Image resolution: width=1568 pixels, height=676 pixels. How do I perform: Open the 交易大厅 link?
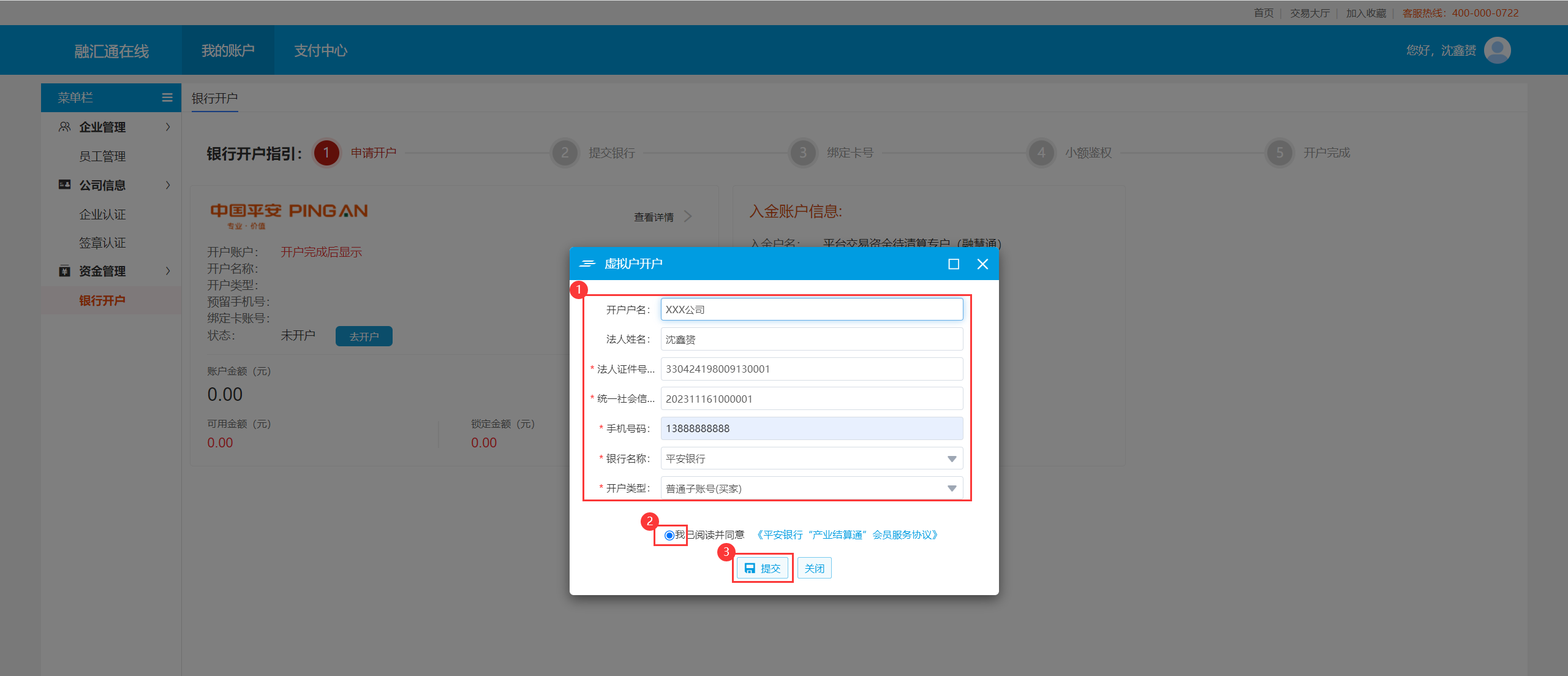(x=1310, y=13)
